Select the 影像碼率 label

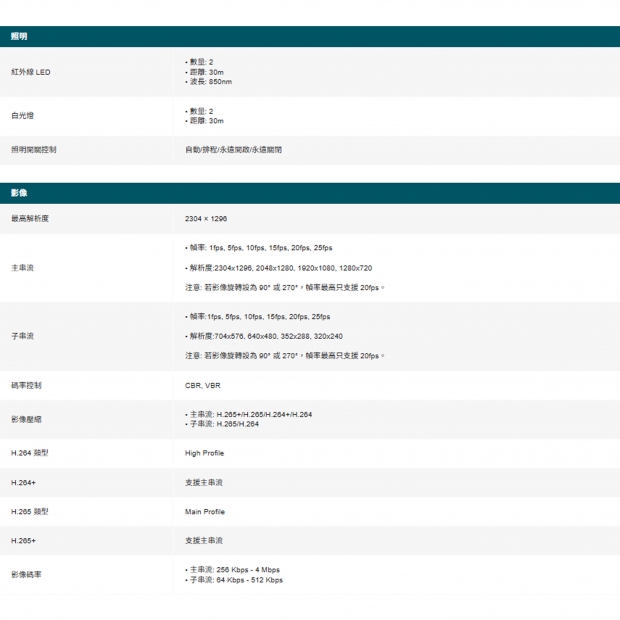pos(26,575)
